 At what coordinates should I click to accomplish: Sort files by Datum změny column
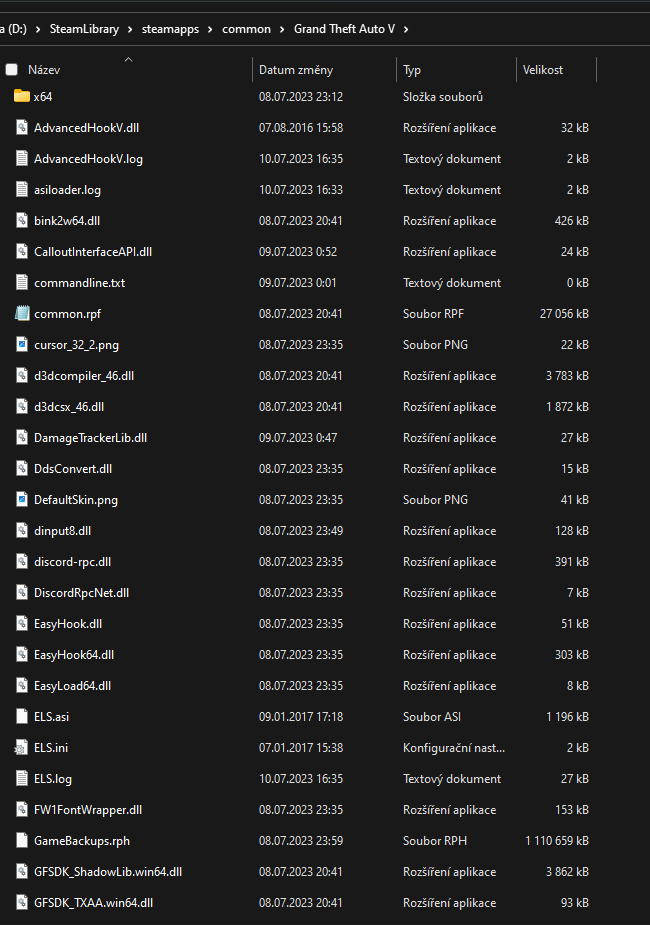tap(296, 70)
